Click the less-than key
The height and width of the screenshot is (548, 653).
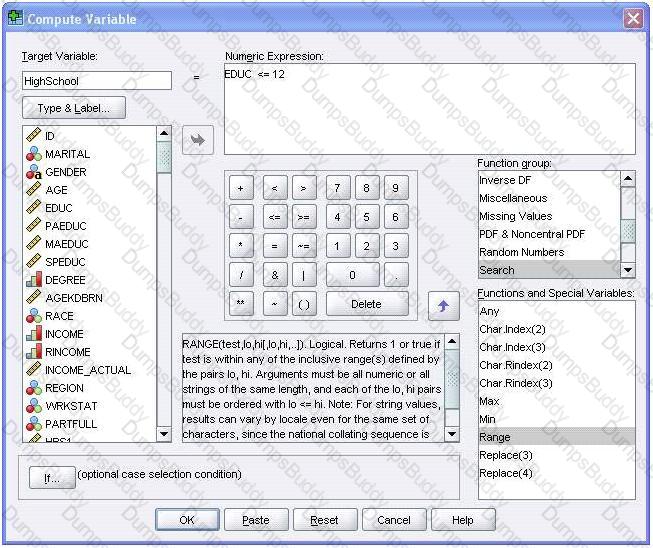pyautogui.click(x=275, y=188)
